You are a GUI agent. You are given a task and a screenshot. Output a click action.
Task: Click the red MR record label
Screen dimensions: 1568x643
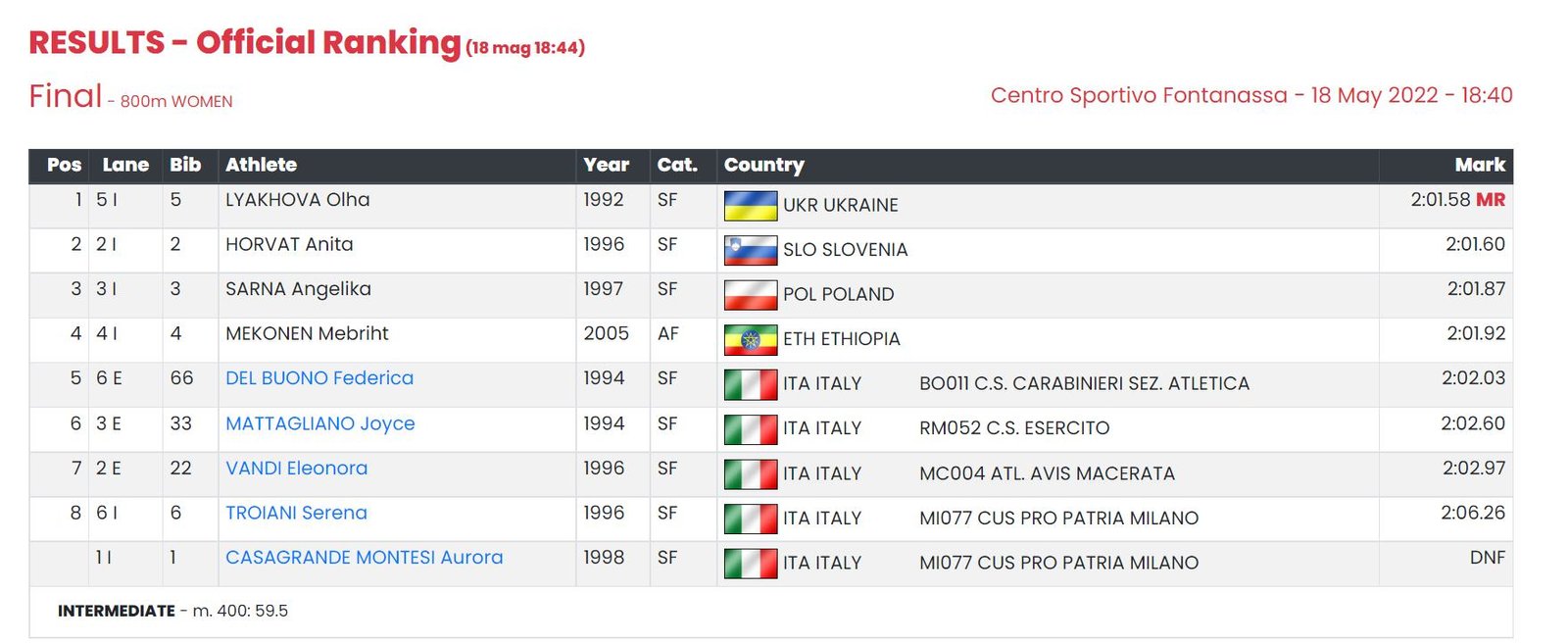(x=1491, y=200)
